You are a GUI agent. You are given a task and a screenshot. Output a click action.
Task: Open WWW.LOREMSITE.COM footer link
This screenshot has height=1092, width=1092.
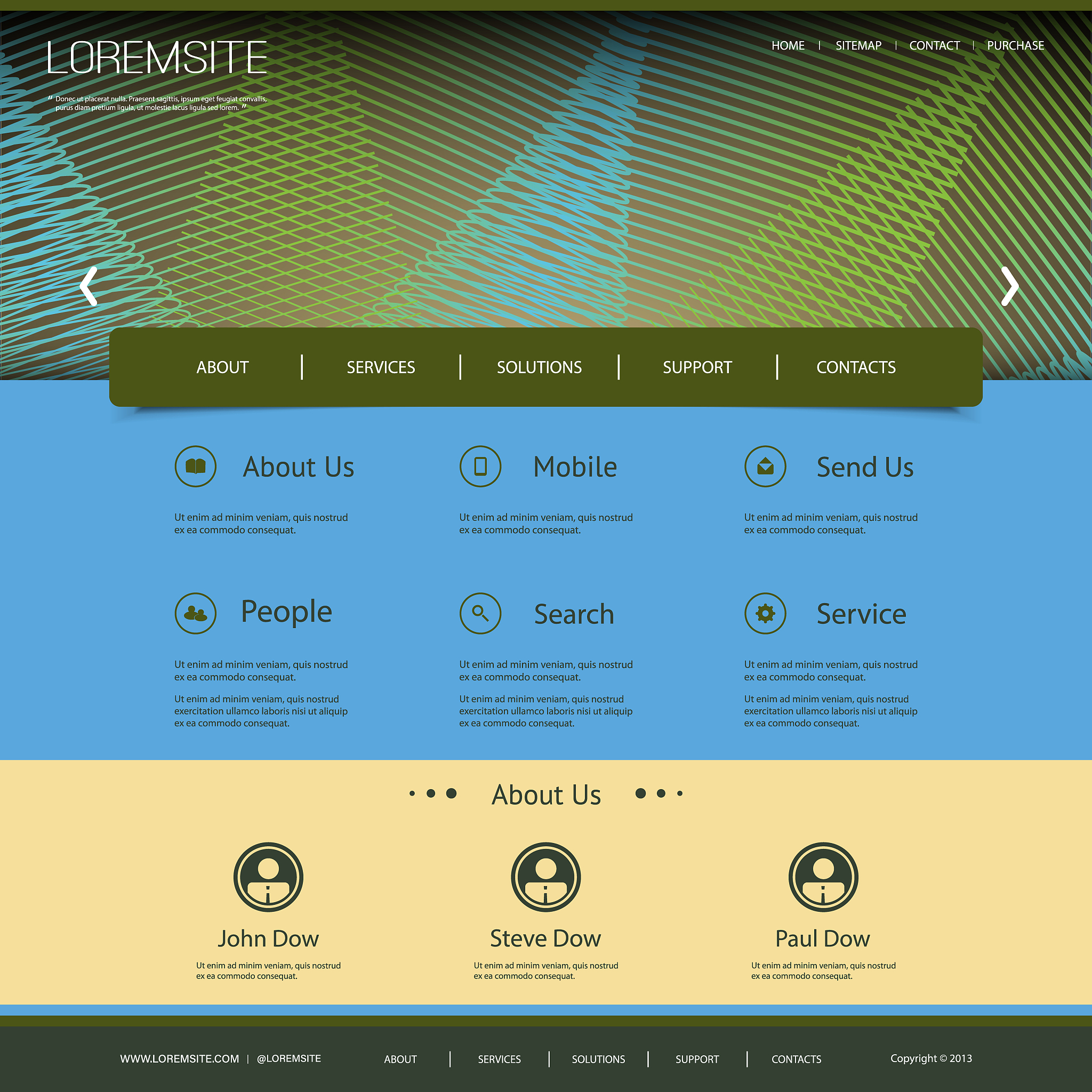click(x=180, y=1058)
